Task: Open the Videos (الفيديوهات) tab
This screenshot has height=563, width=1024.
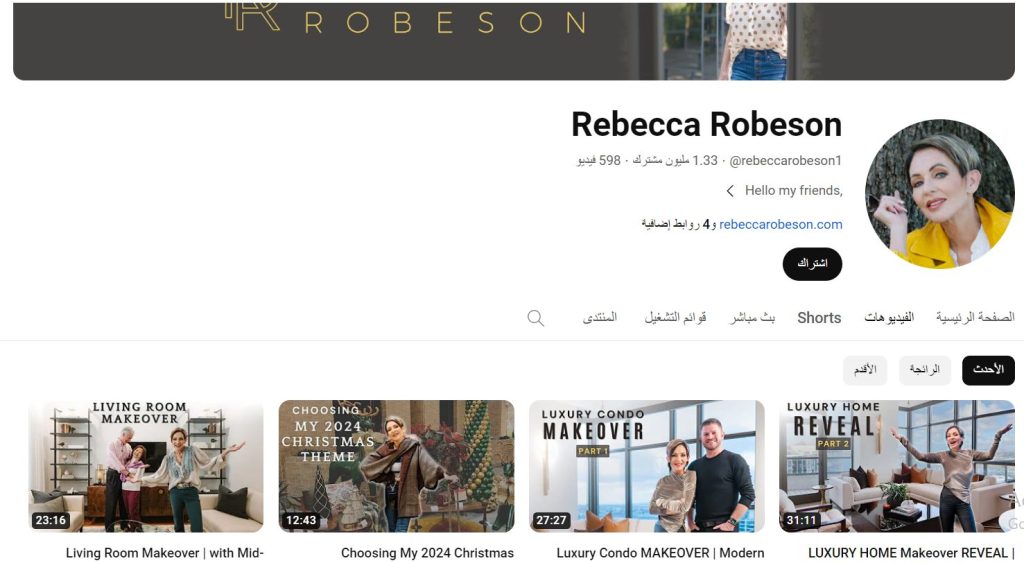Action: pyautogui.click(x=889, y=318)
